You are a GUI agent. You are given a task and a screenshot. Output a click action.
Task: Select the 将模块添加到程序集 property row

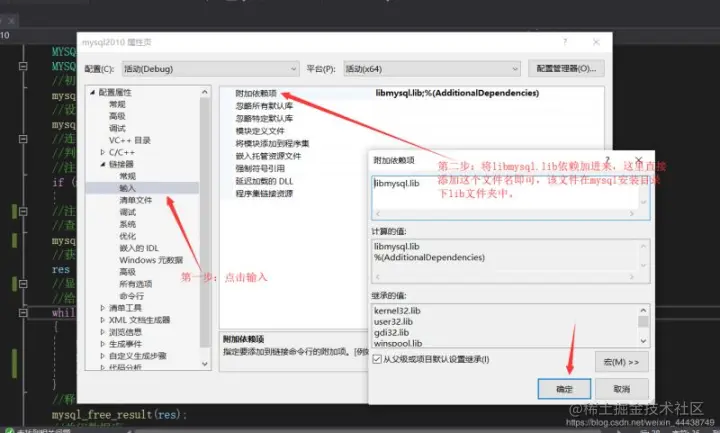coord(272,143)
